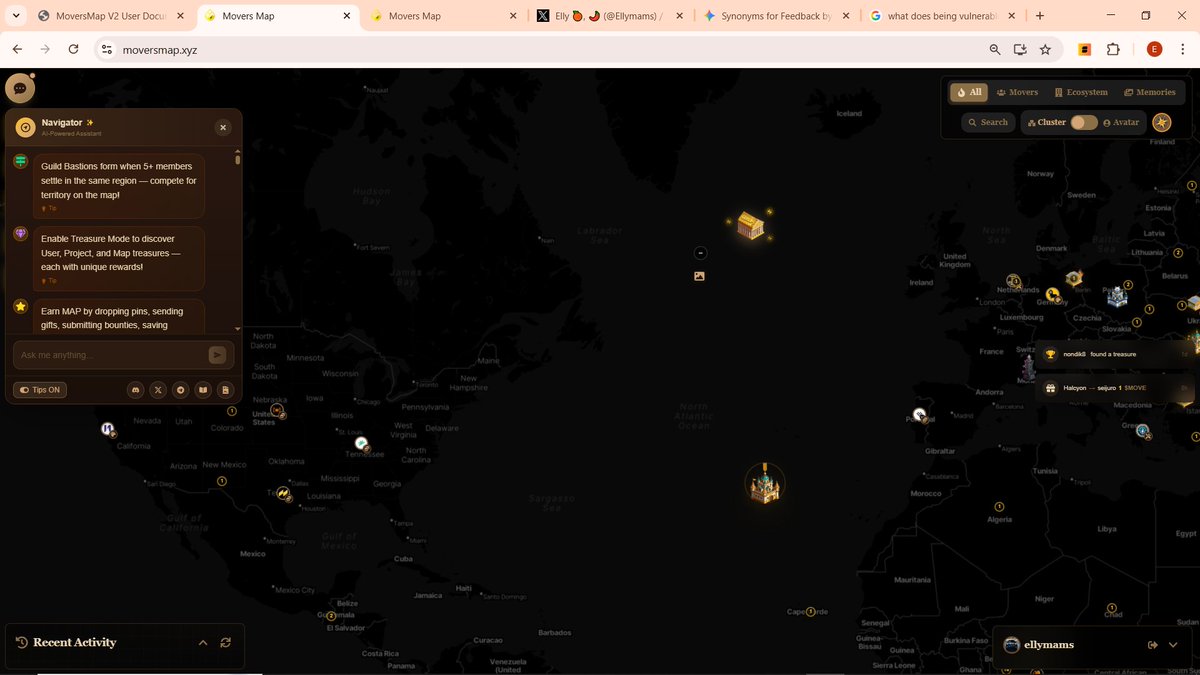Toggle the Cluster/Avatar switch
This screenshot has height=675, width=1200.
pos(1084,122)
